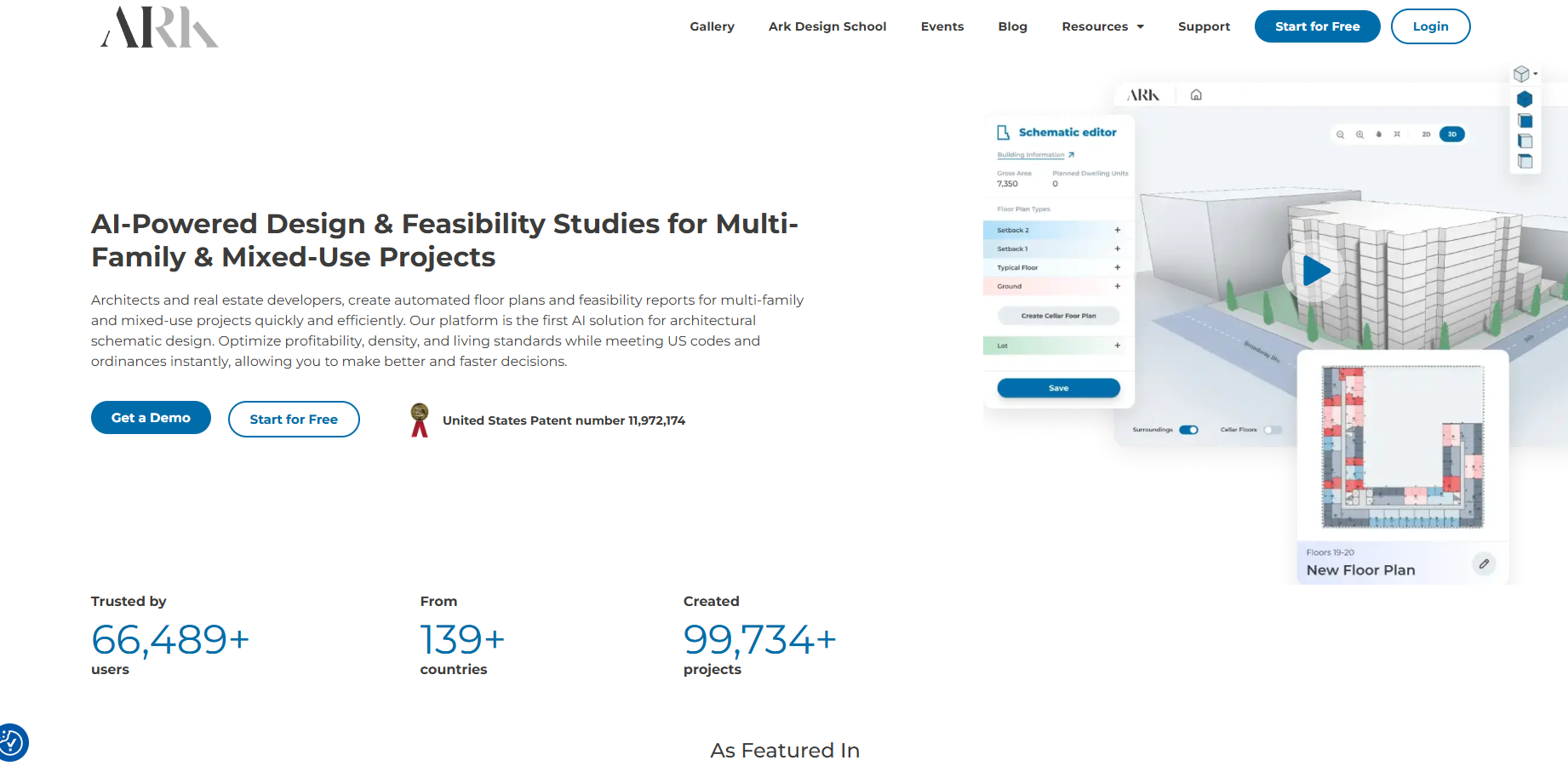Select the pan hand tool icon
The width and height of the screenshot is (1568, 766).
(x=1378, y=134)
